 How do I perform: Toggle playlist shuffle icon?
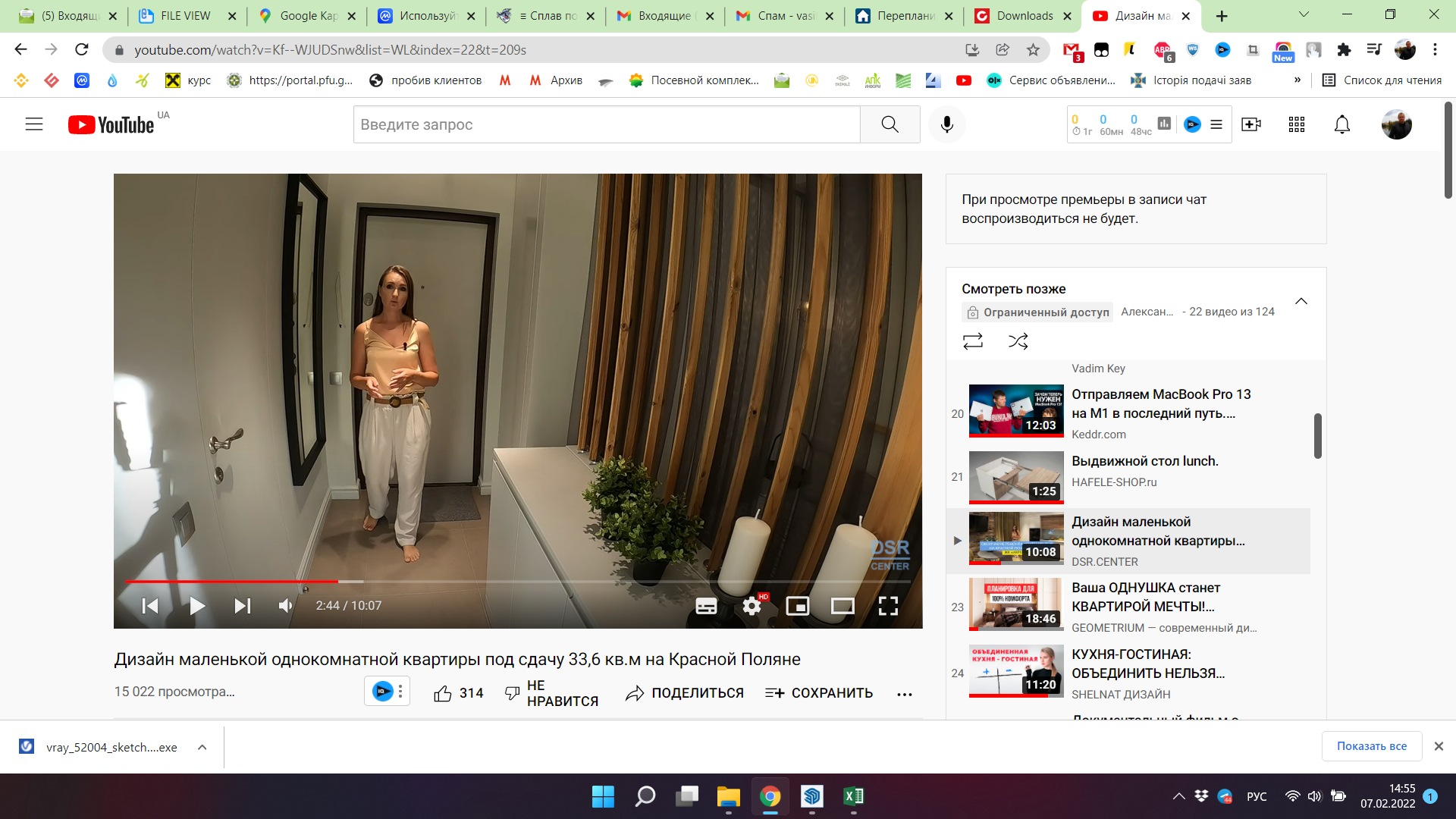(x=1018, y=341)
